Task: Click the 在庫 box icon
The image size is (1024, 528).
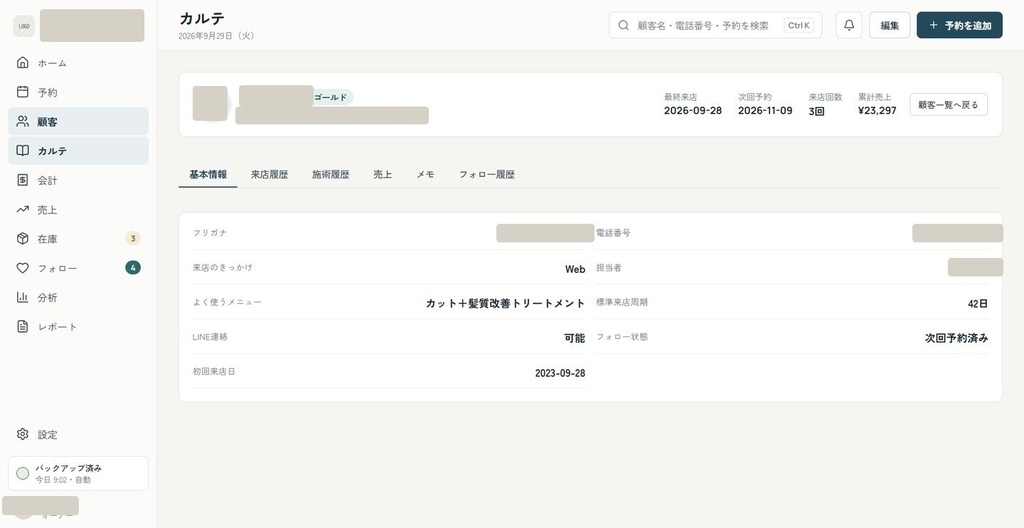Action: (23, 239)
